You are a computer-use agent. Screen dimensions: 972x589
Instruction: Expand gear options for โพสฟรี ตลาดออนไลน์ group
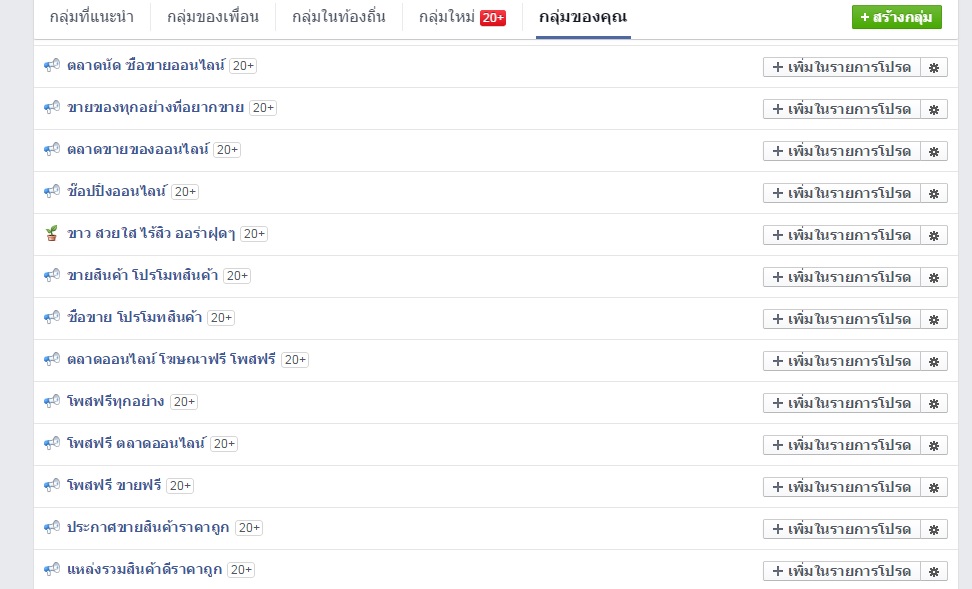[x=934, y=445]
